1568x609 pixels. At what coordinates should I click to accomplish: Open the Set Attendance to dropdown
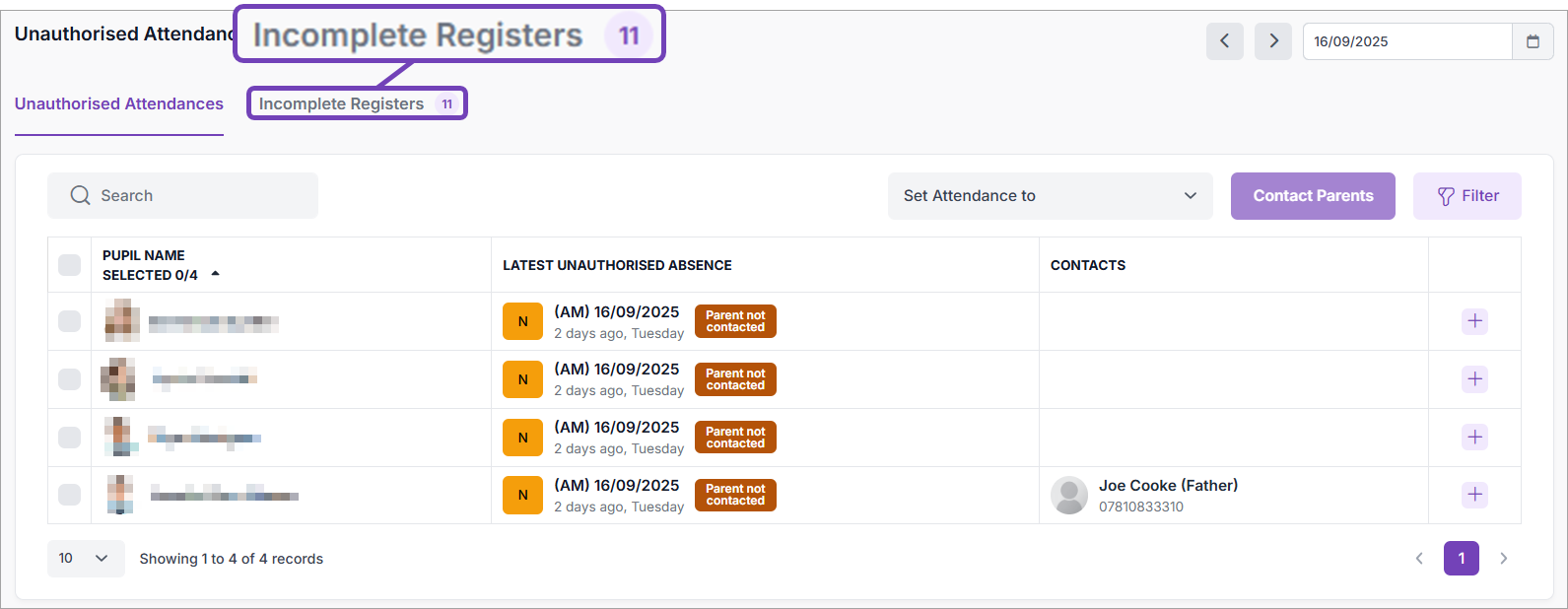(1050, 196)
